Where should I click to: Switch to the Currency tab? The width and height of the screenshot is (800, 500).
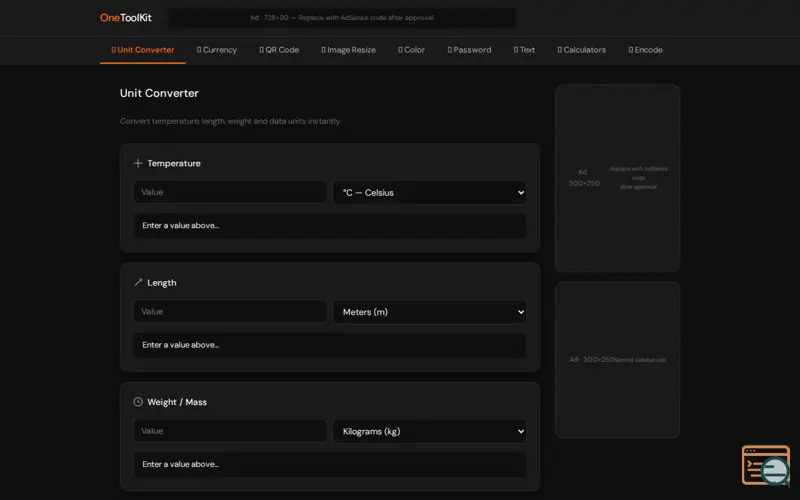tap(217, 50)
